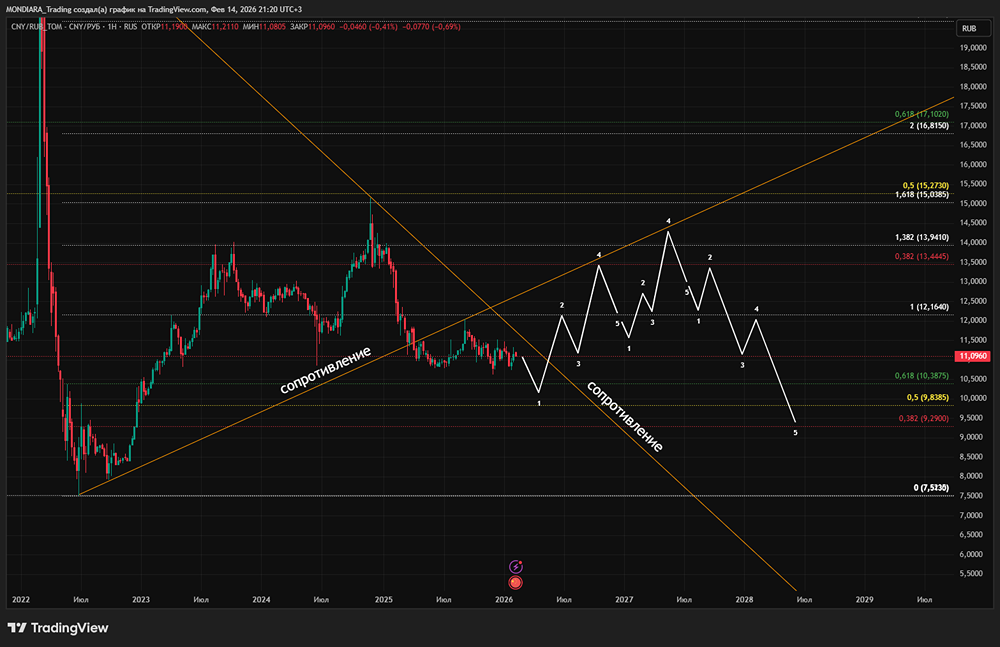Screen dimensions: 1000x647
Task: Click the CNY/RUB_TOM symbol title
Action: tap(37, 27)
